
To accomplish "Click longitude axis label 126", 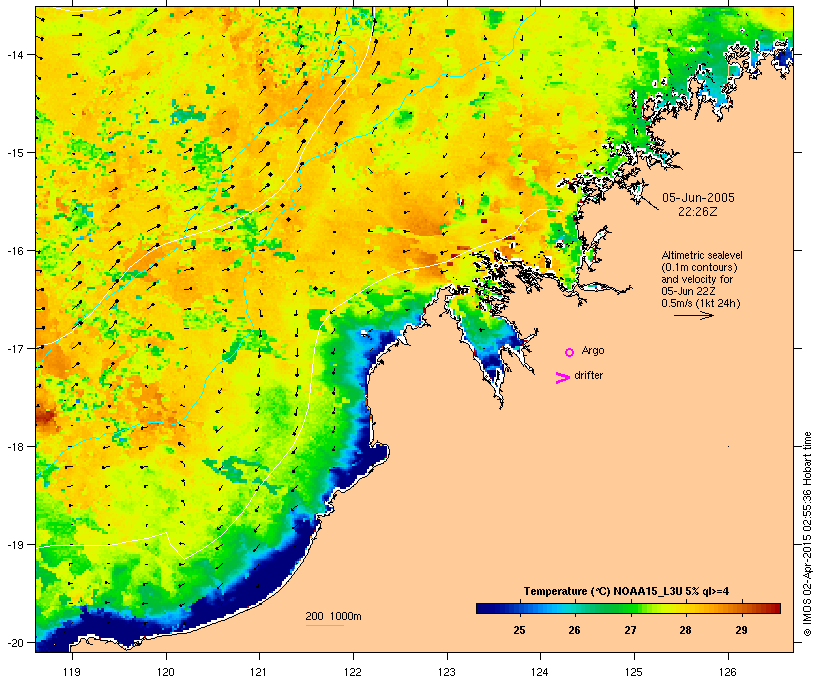I will [727, 672].
